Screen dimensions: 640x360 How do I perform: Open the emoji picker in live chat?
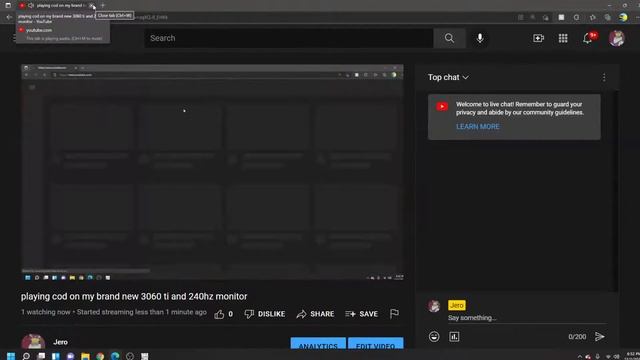coord(434,337)
